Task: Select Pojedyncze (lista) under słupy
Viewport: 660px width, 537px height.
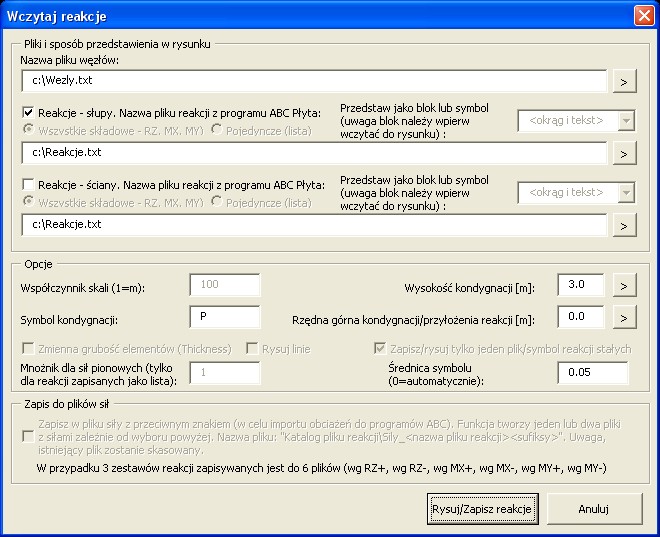Action: coord(216,129)
